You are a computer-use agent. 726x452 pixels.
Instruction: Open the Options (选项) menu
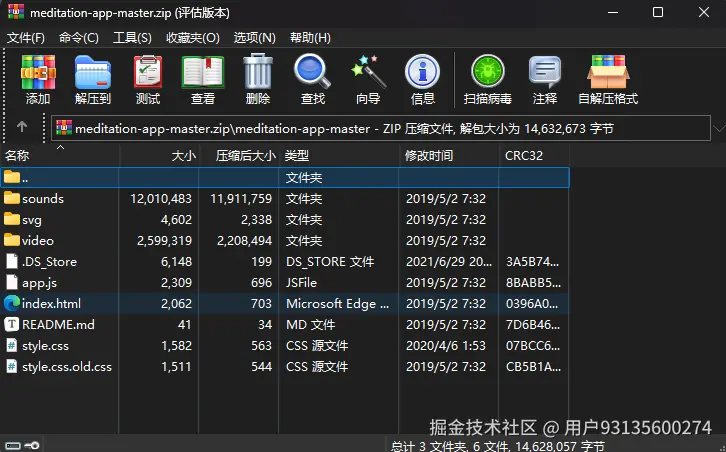[255, 38]
